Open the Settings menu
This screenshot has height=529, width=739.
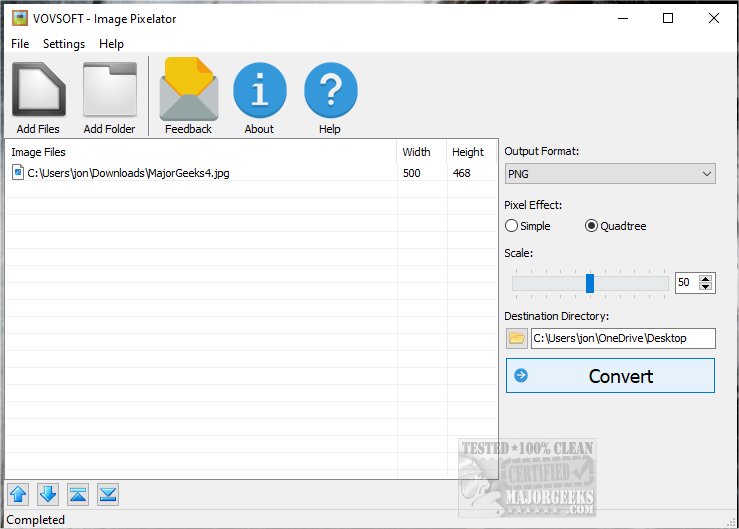pos(64,44)
